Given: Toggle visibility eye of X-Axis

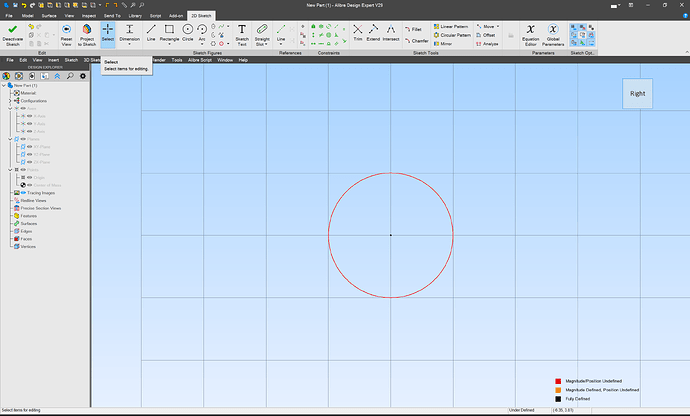Looking at the screenshot, I should pyautogui.click(x=29, y=116).
